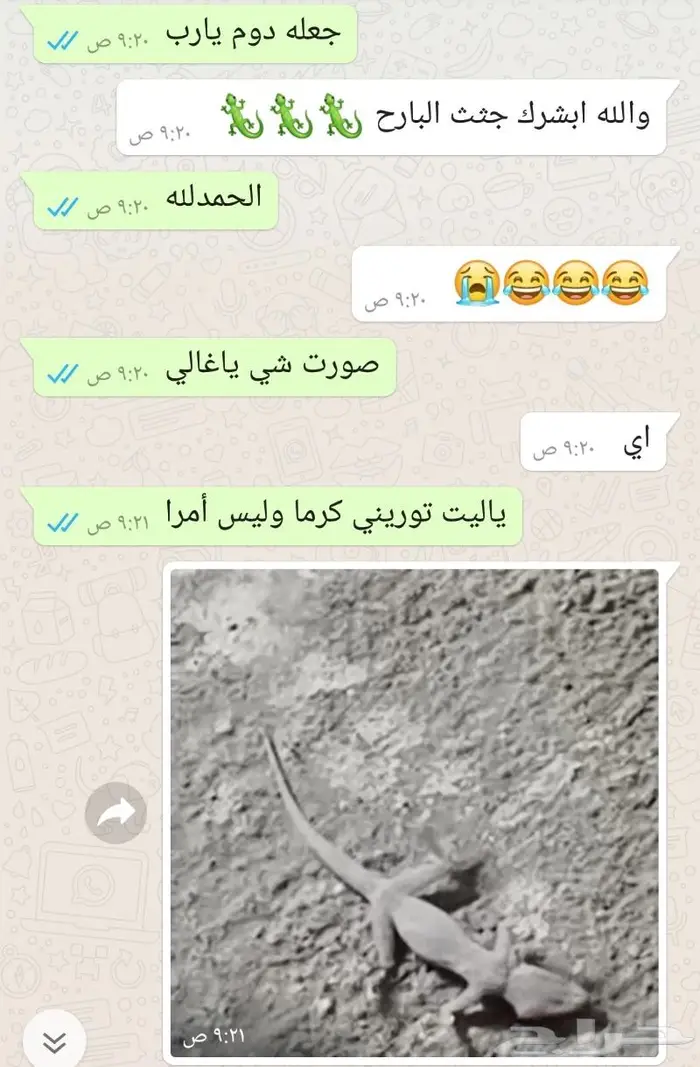Tap the scroll-to-bottom double chevron button
The width and height of the screenshot is (700, 1067).
coord(54,1041)
